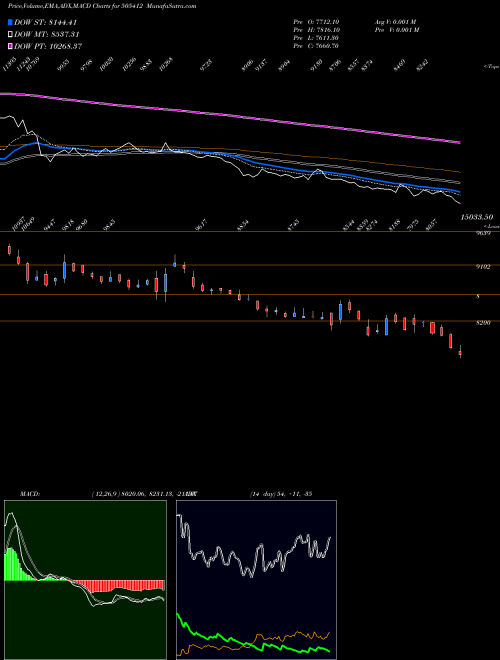This screenshot has height=660, width=500.
Task: Click the 8242 top value label
Action: point(422,65)
